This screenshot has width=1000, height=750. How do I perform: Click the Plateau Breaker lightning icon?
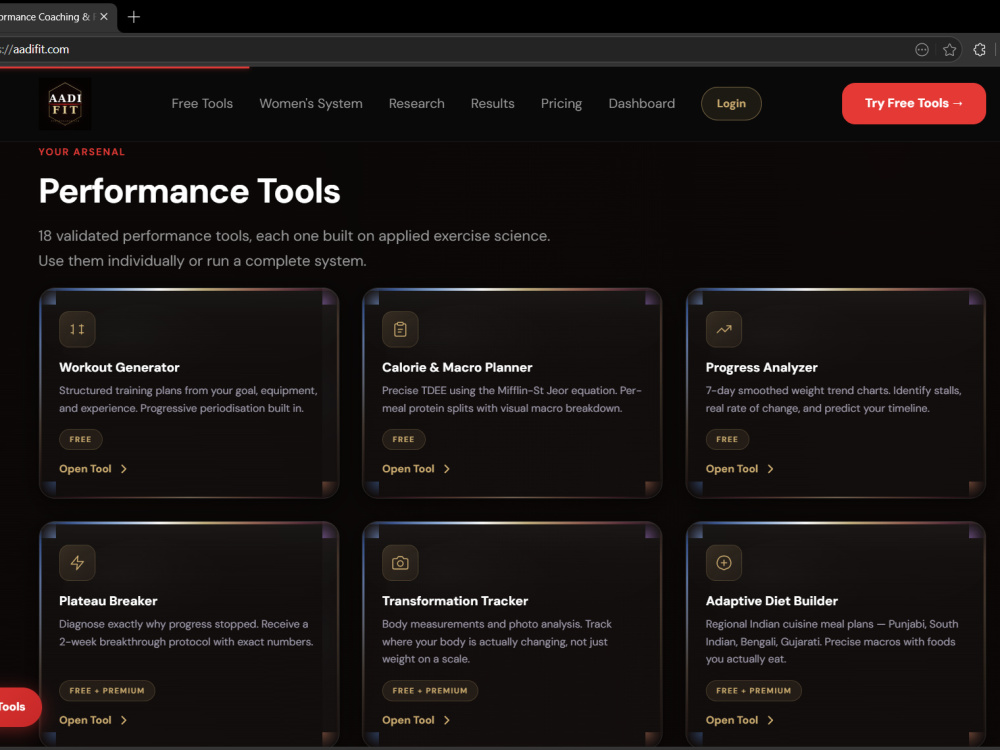(77, 562)
